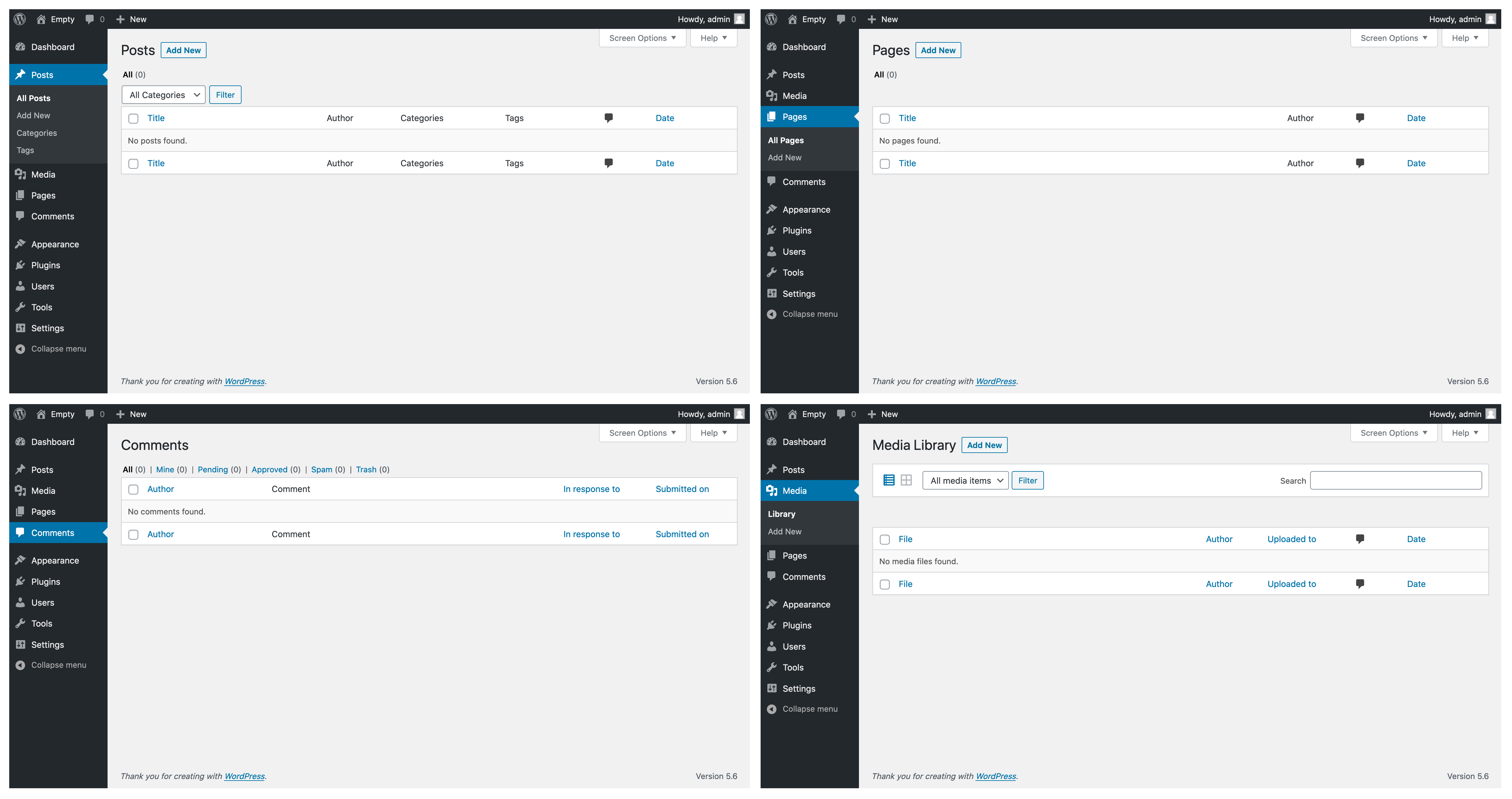This screenshot has width=1512, height=799.
Task: Click the comments bubble column icon in the Pages table header
Action: click(x=1360, y=118)
